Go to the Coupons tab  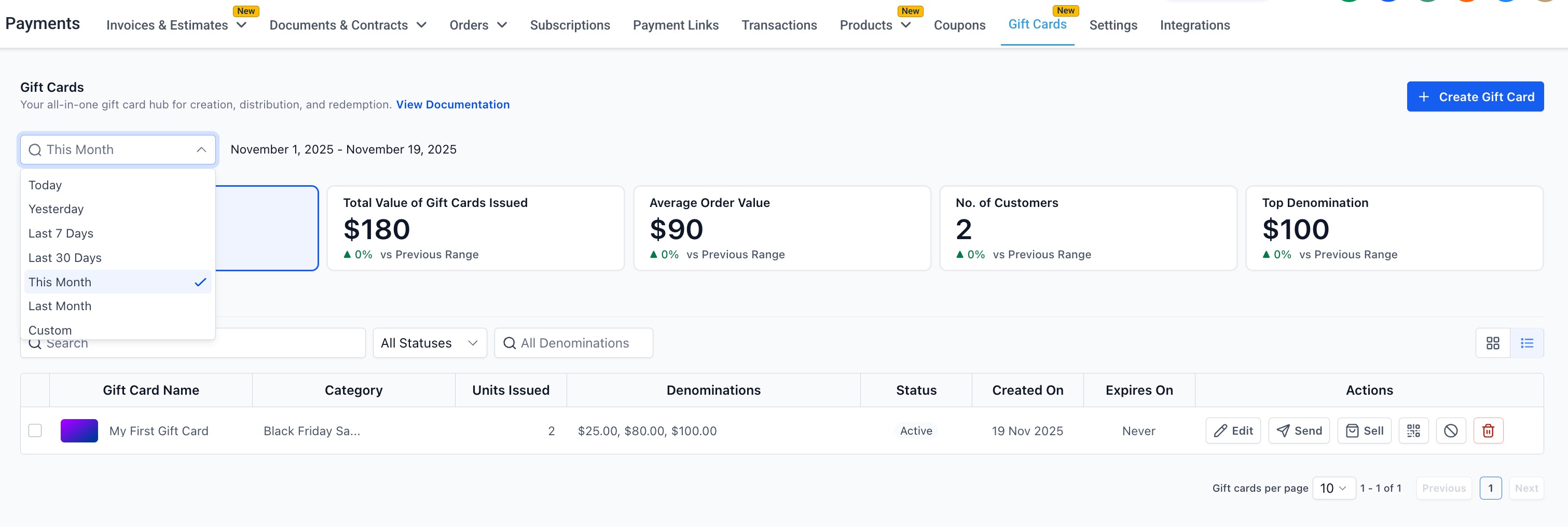[x=959, y=25]
